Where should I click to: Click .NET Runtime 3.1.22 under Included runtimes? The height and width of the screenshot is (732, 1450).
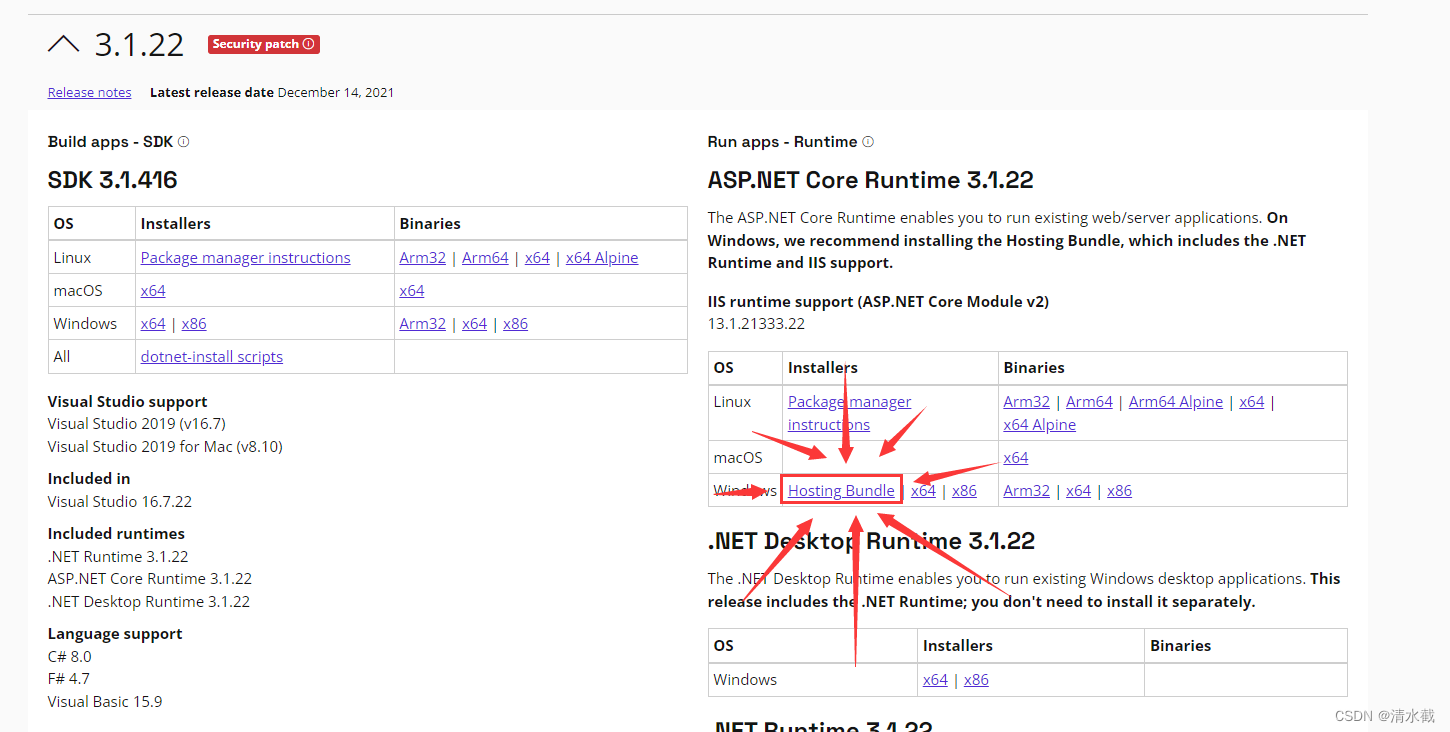[118, 556]
